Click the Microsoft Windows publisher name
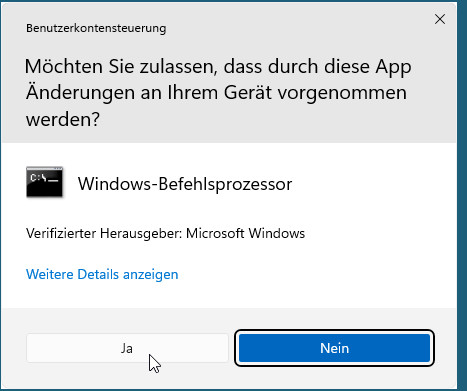 tap(245, 233)
